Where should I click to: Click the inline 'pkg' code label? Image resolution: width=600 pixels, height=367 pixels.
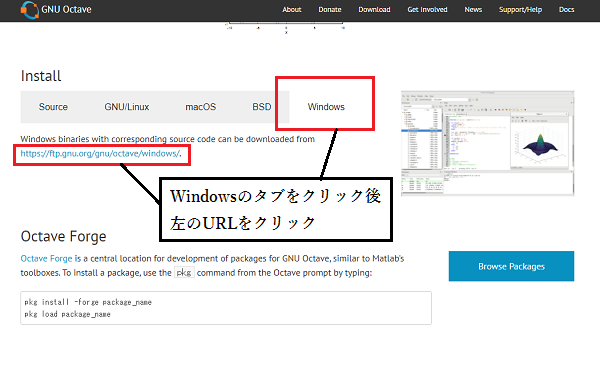pos(184,272)
